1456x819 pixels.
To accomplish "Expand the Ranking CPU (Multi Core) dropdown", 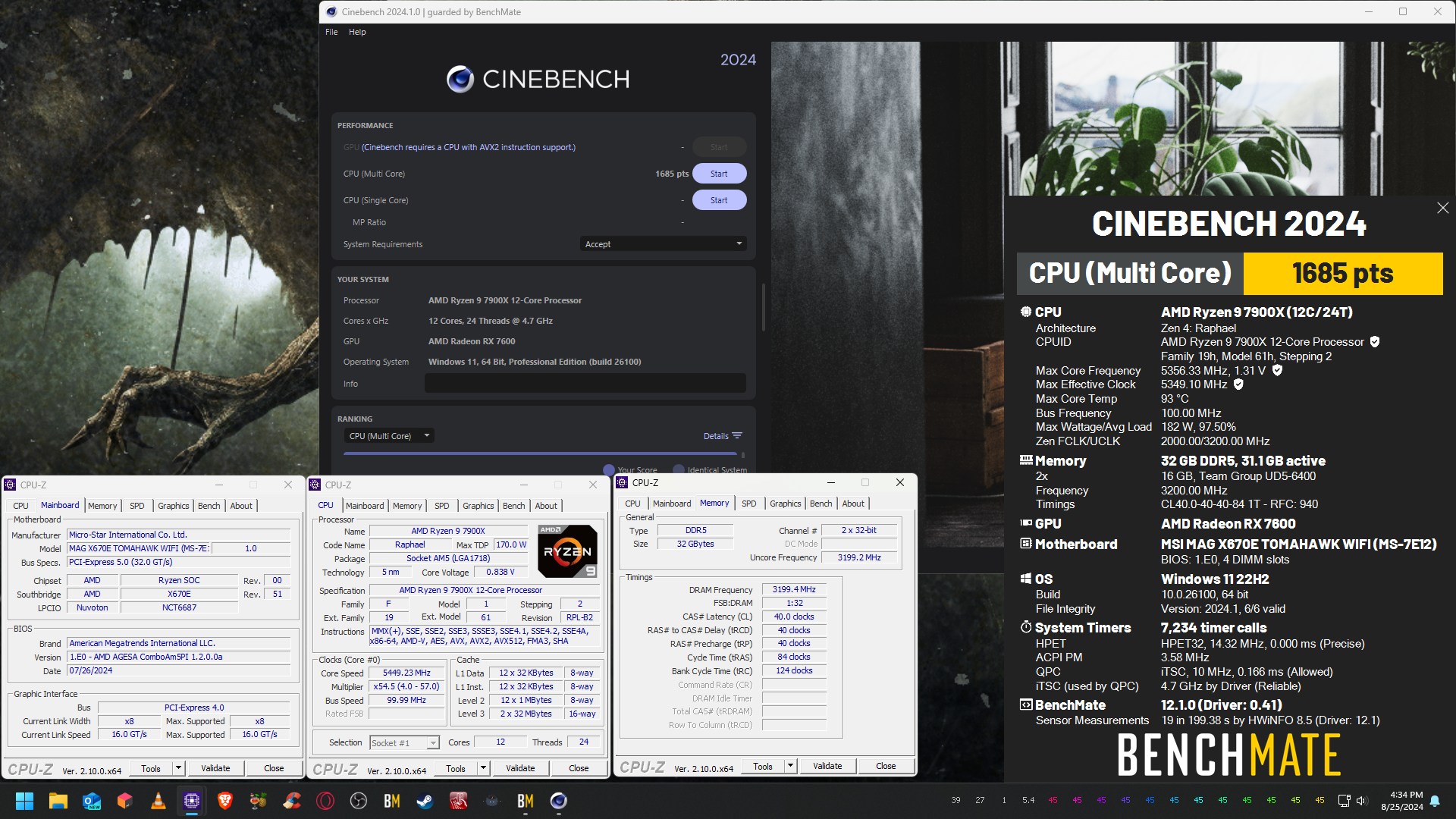I will point(389,436).
